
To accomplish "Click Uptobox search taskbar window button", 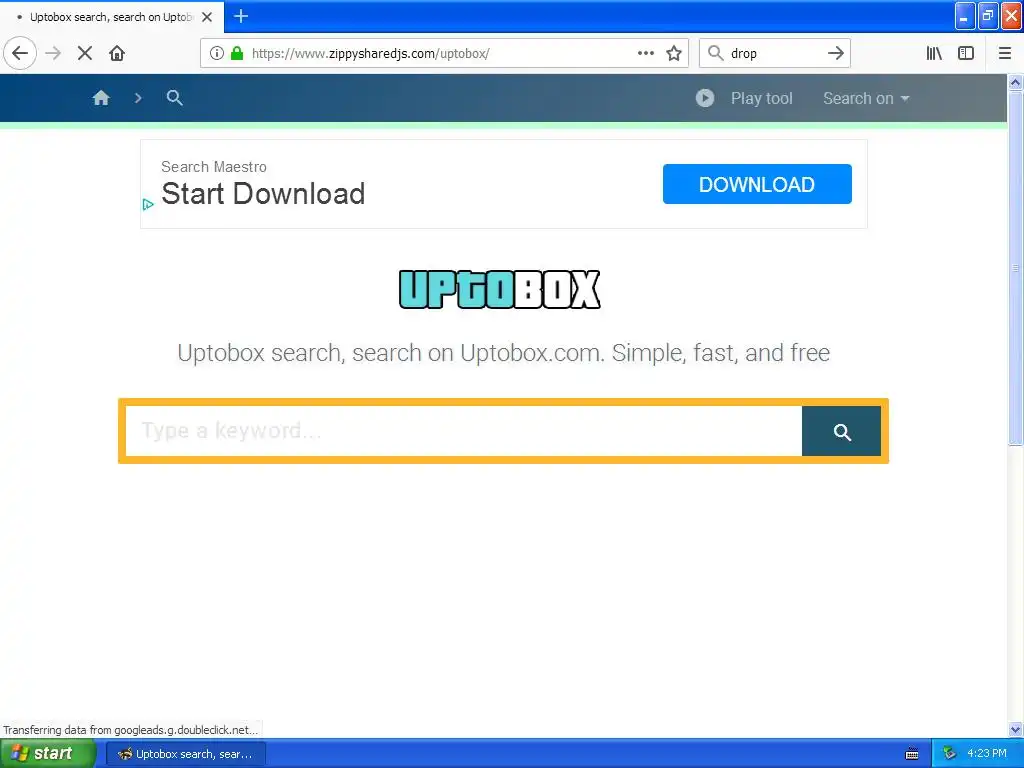I will [x=185, y=754].
